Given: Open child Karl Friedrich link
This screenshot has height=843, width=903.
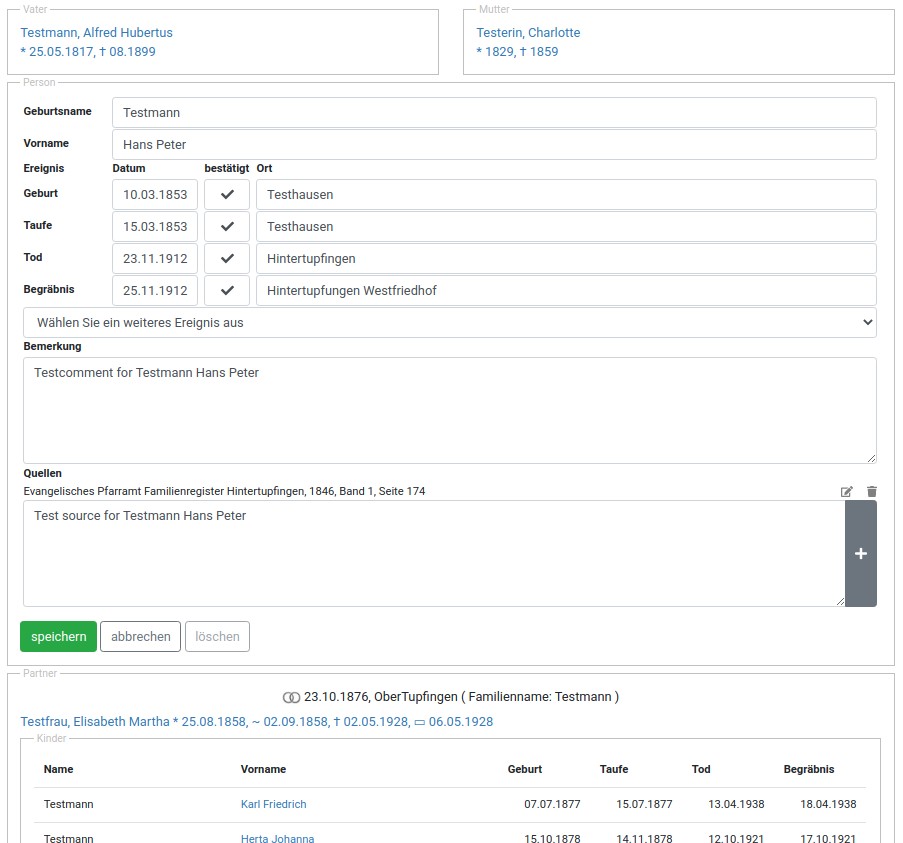Looking at the screenshot, I should coord(274,804).
